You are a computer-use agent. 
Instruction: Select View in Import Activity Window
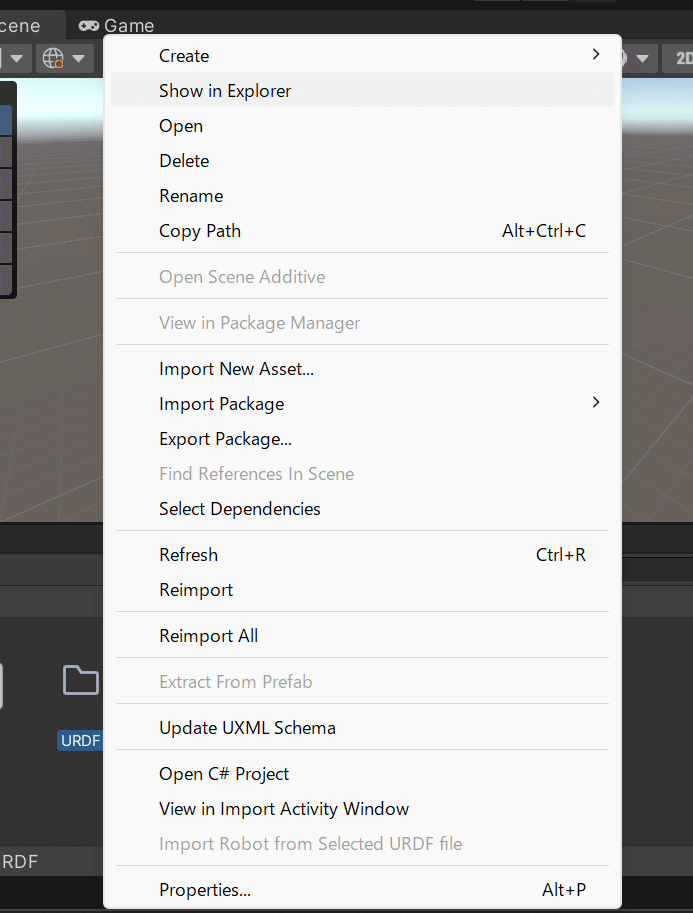362,808
